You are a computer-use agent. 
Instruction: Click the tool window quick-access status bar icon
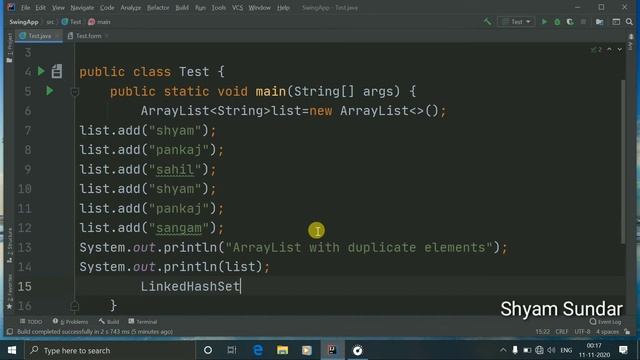pos(10,332)
